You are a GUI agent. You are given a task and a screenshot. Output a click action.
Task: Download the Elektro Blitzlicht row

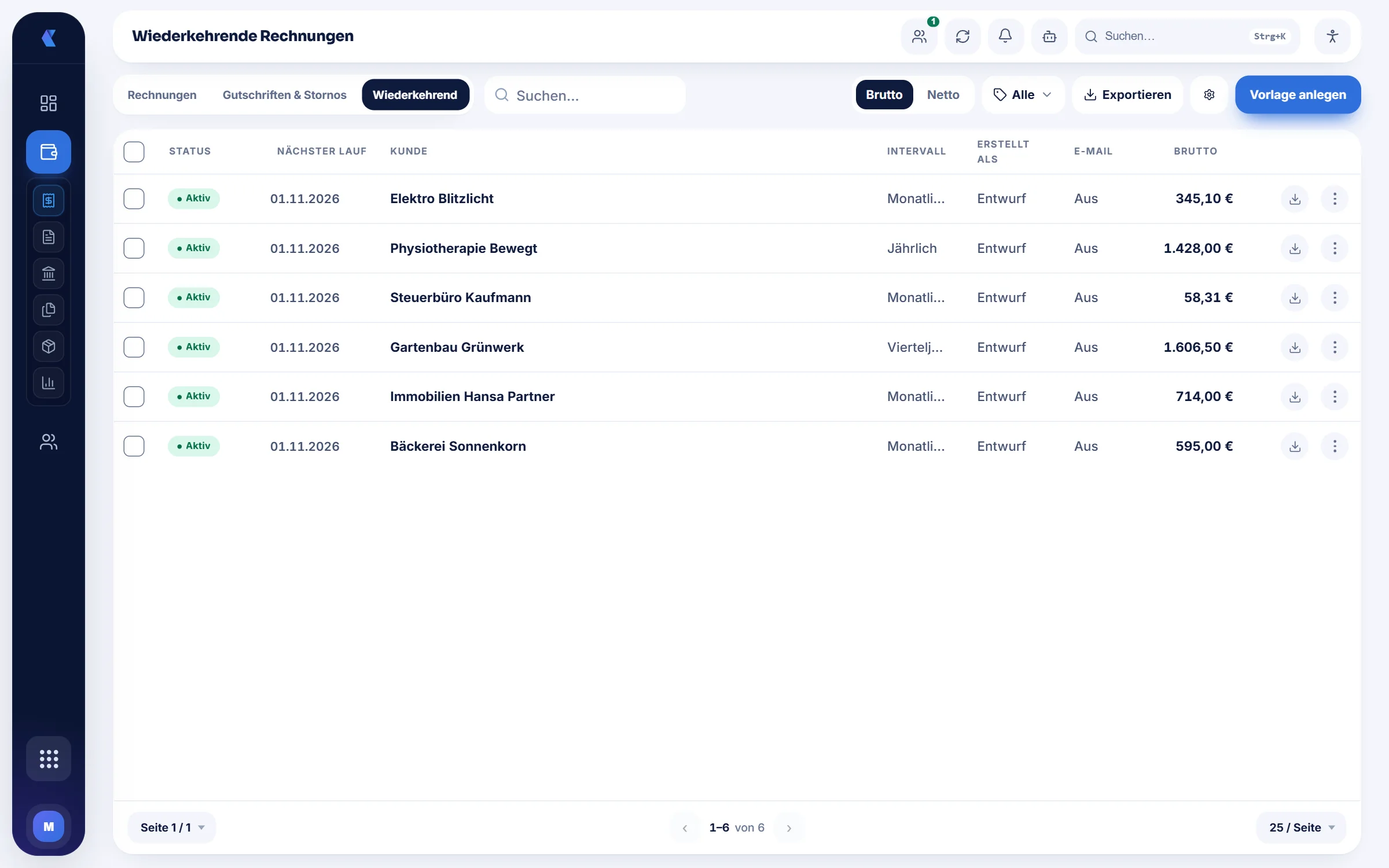(1295, 199)
